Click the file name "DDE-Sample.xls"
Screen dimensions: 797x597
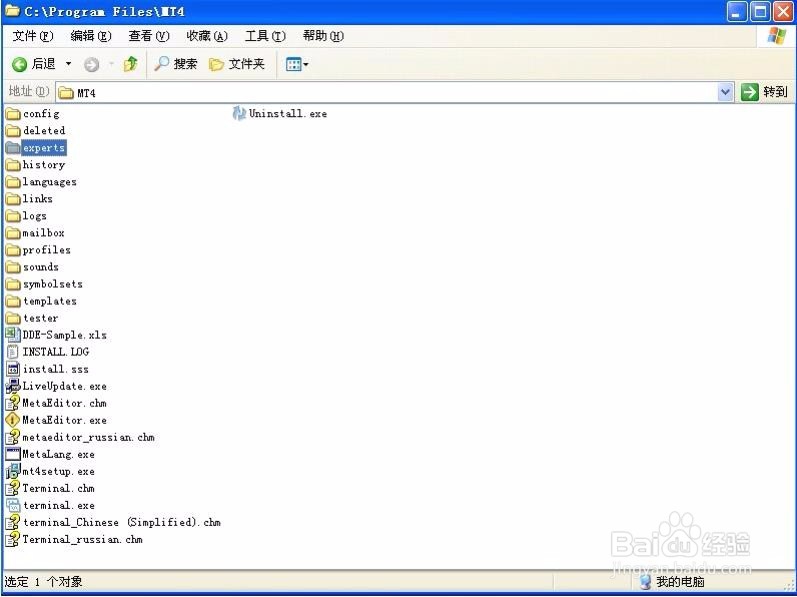click(x=65, y=335)
